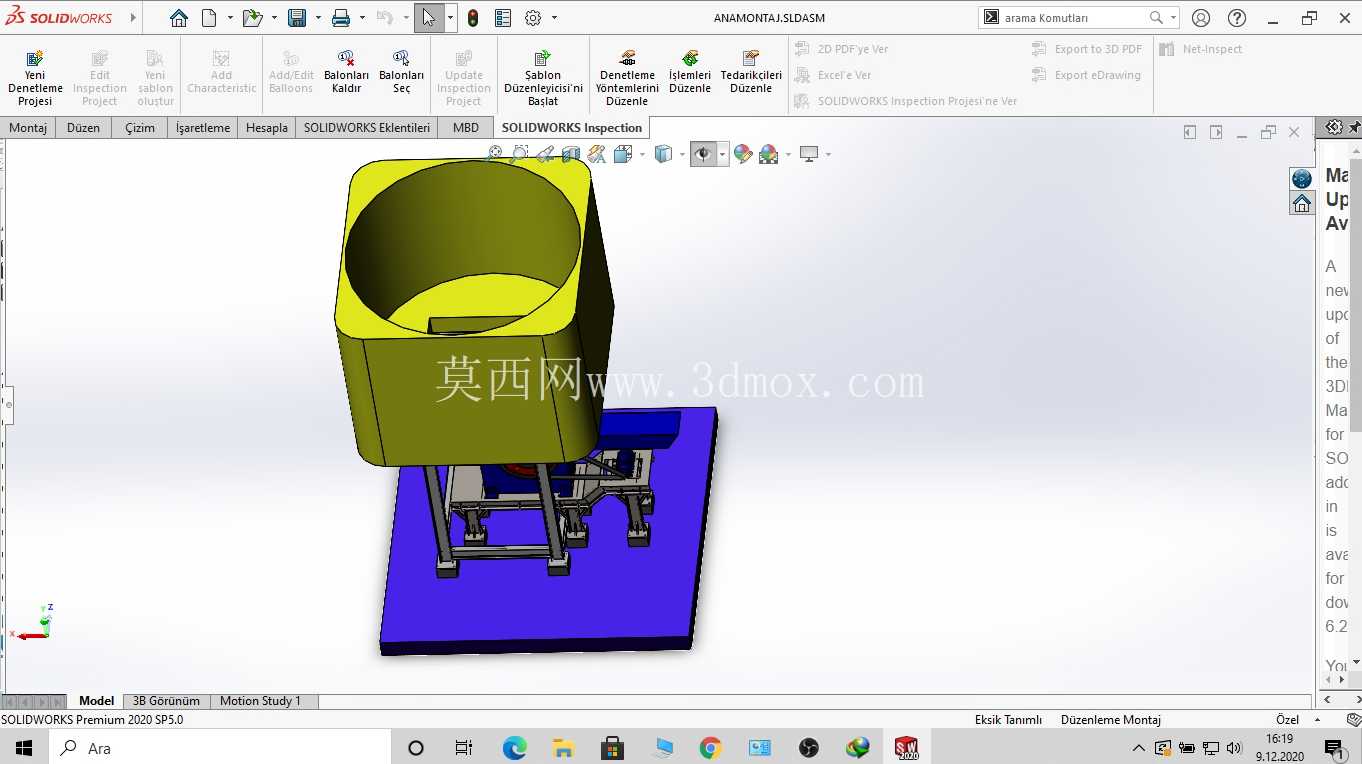Open Tedarikçileri Düzenle

pos(751,72)
